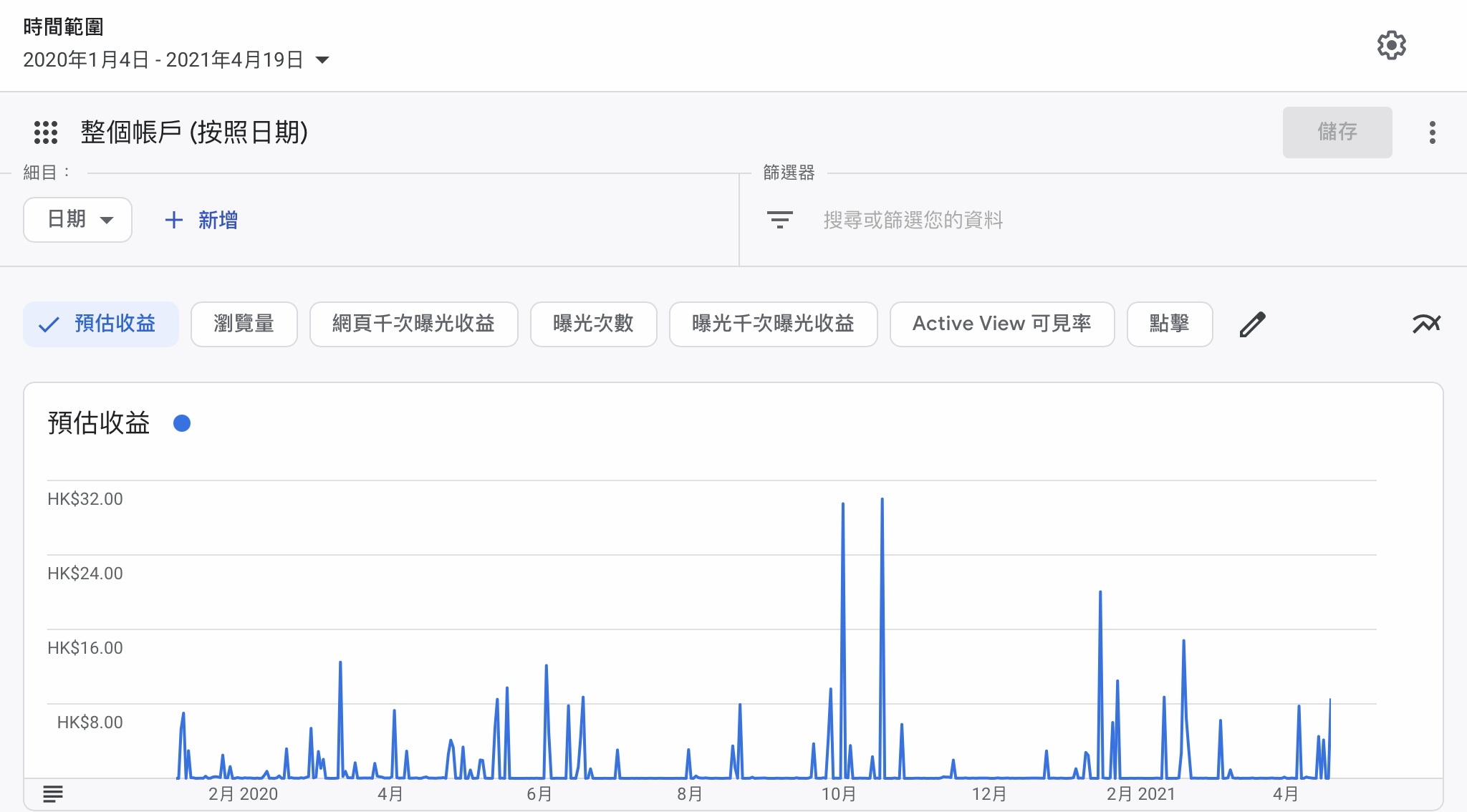This screenshot has height=812, width=1467.
Task: Click the plus icon to add breakdown
Action: [x=173, y=220]
